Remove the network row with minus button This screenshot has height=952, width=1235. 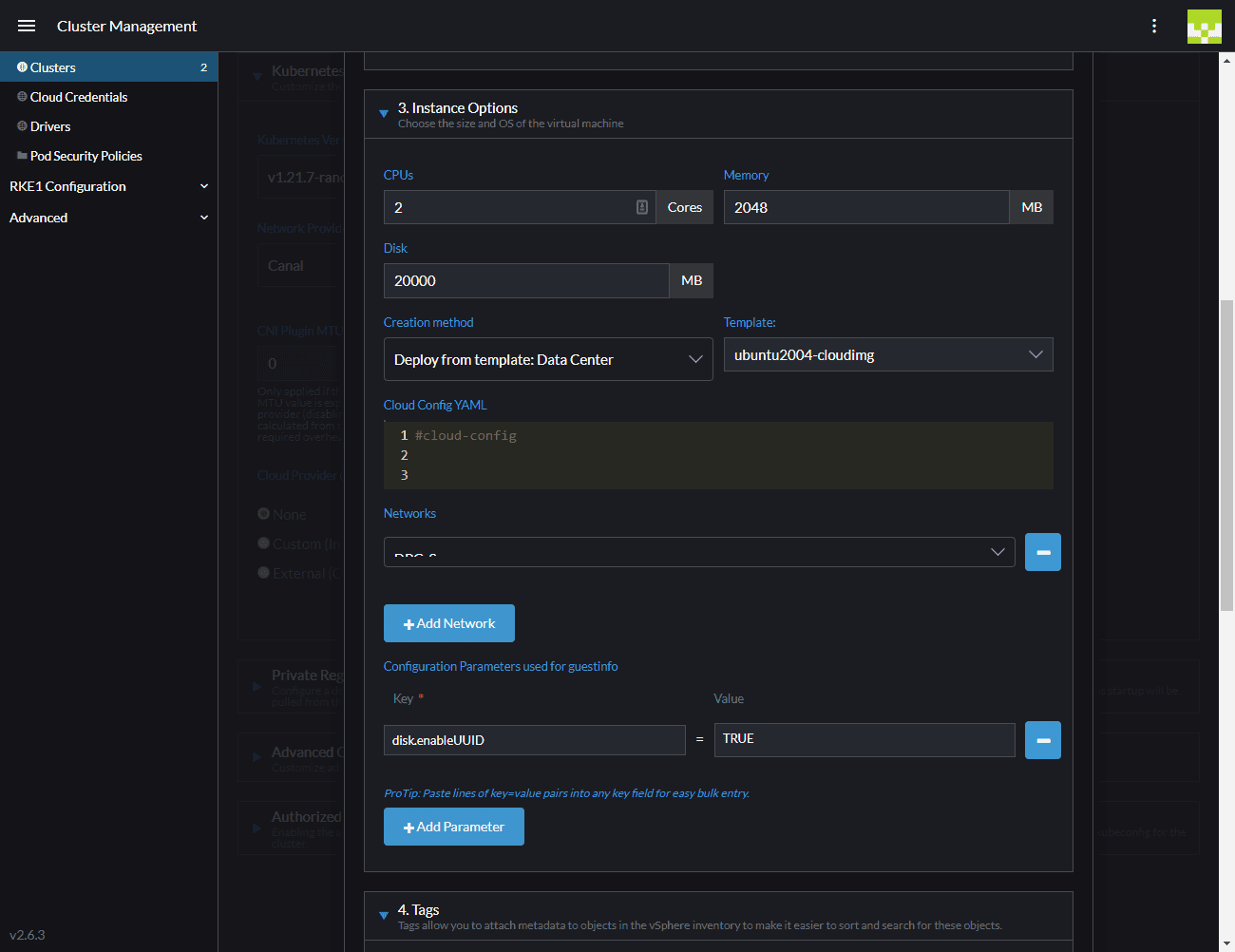click(x=1042, y=552)
